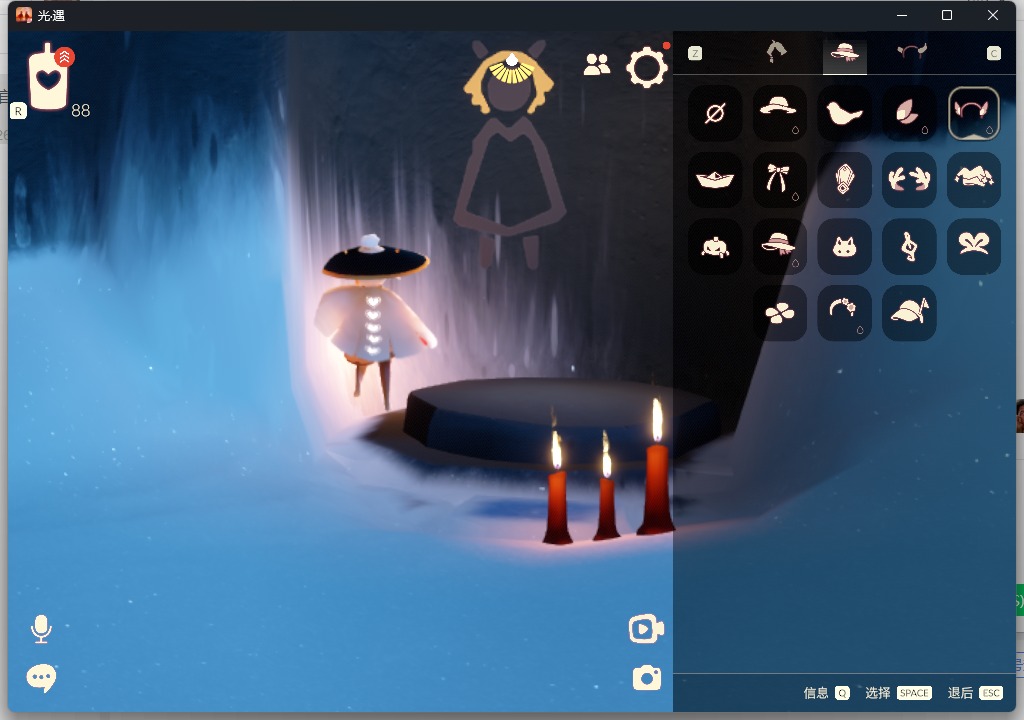Open the friends list icon

pyautogui.click(x=596, y=65)
